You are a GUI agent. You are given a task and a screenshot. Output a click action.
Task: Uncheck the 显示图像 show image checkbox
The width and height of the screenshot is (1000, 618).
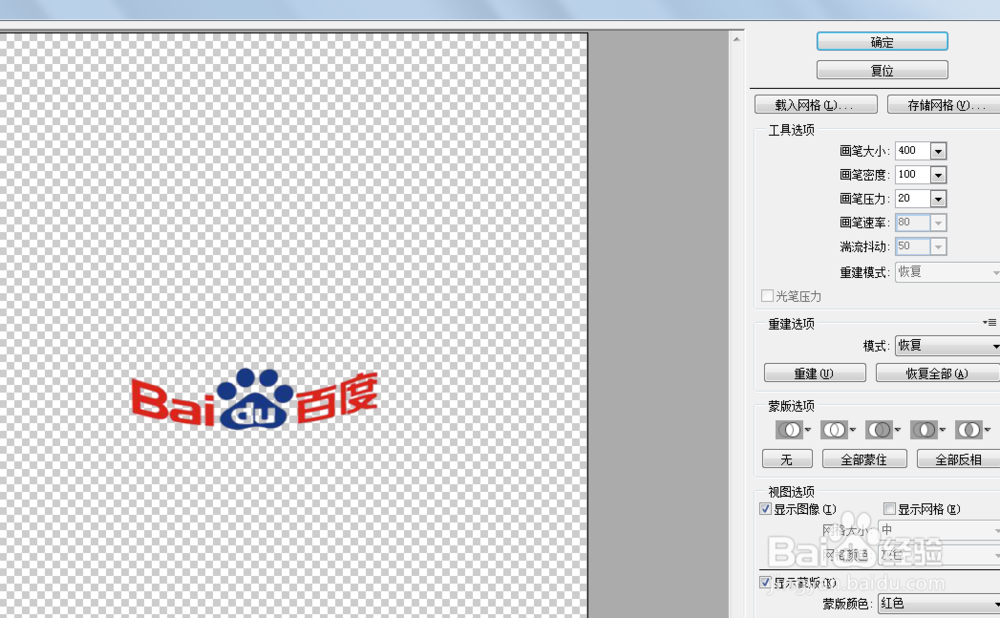(x=765, y=508)
